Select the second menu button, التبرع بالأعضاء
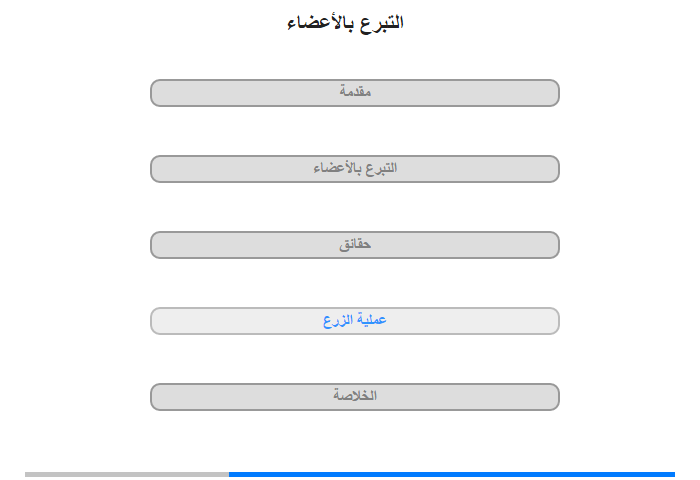This screenshot has height=480, width=700. [x=354, y=169]
